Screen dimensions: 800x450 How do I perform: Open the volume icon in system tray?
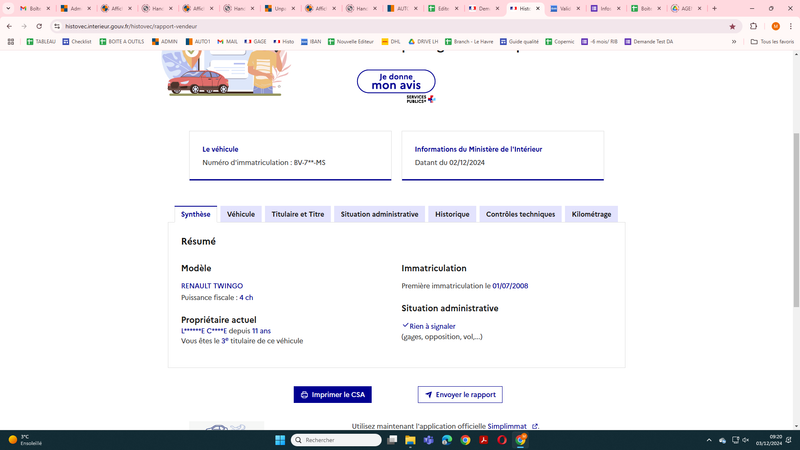[745, 440]
